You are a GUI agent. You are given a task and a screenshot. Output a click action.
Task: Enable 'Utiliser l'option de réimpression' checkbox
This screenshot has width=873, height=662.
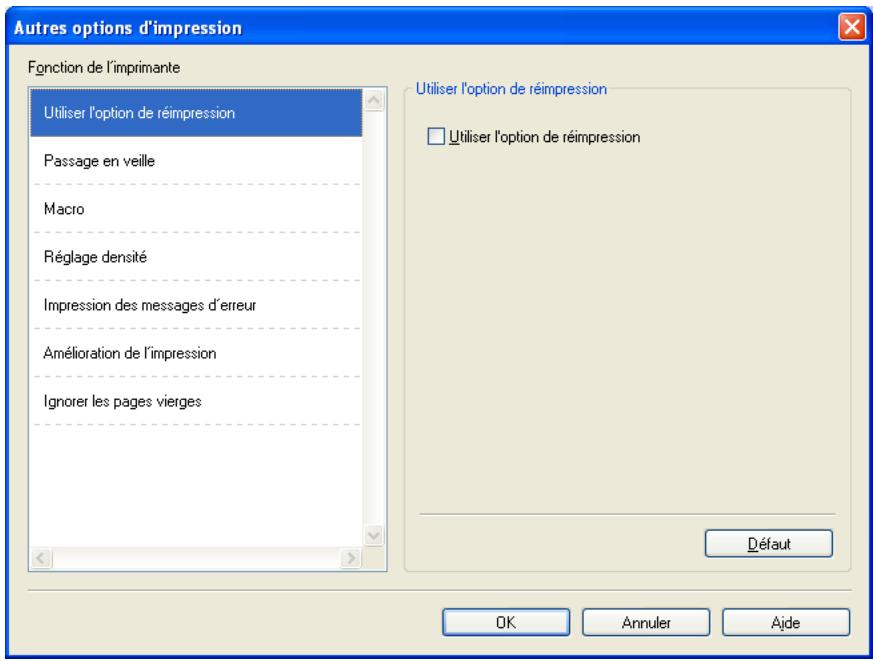[x=436, y=136]
